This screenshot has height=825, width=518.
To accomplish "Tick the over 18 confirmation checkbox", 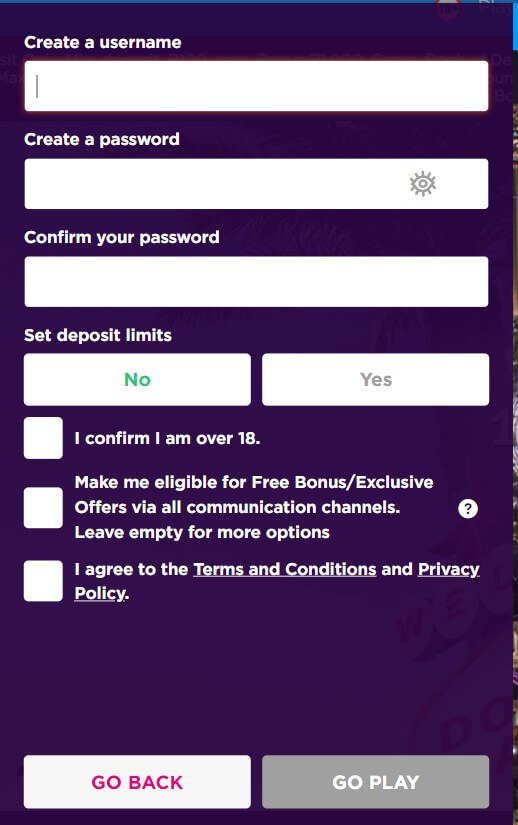I will (43, 438).
